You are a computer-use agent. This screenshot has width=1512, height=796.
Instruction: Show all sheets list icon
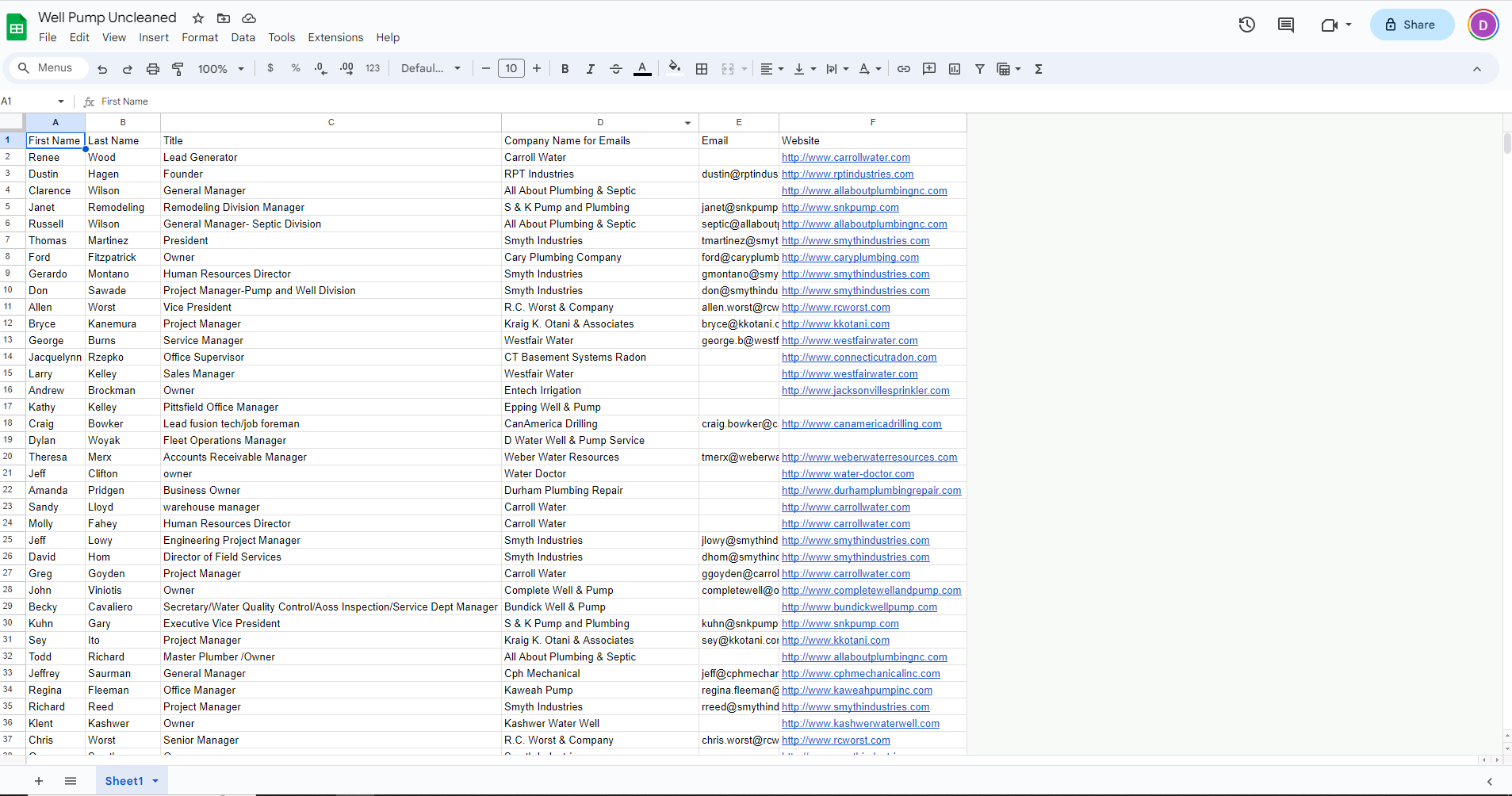(x=71, y=781)
